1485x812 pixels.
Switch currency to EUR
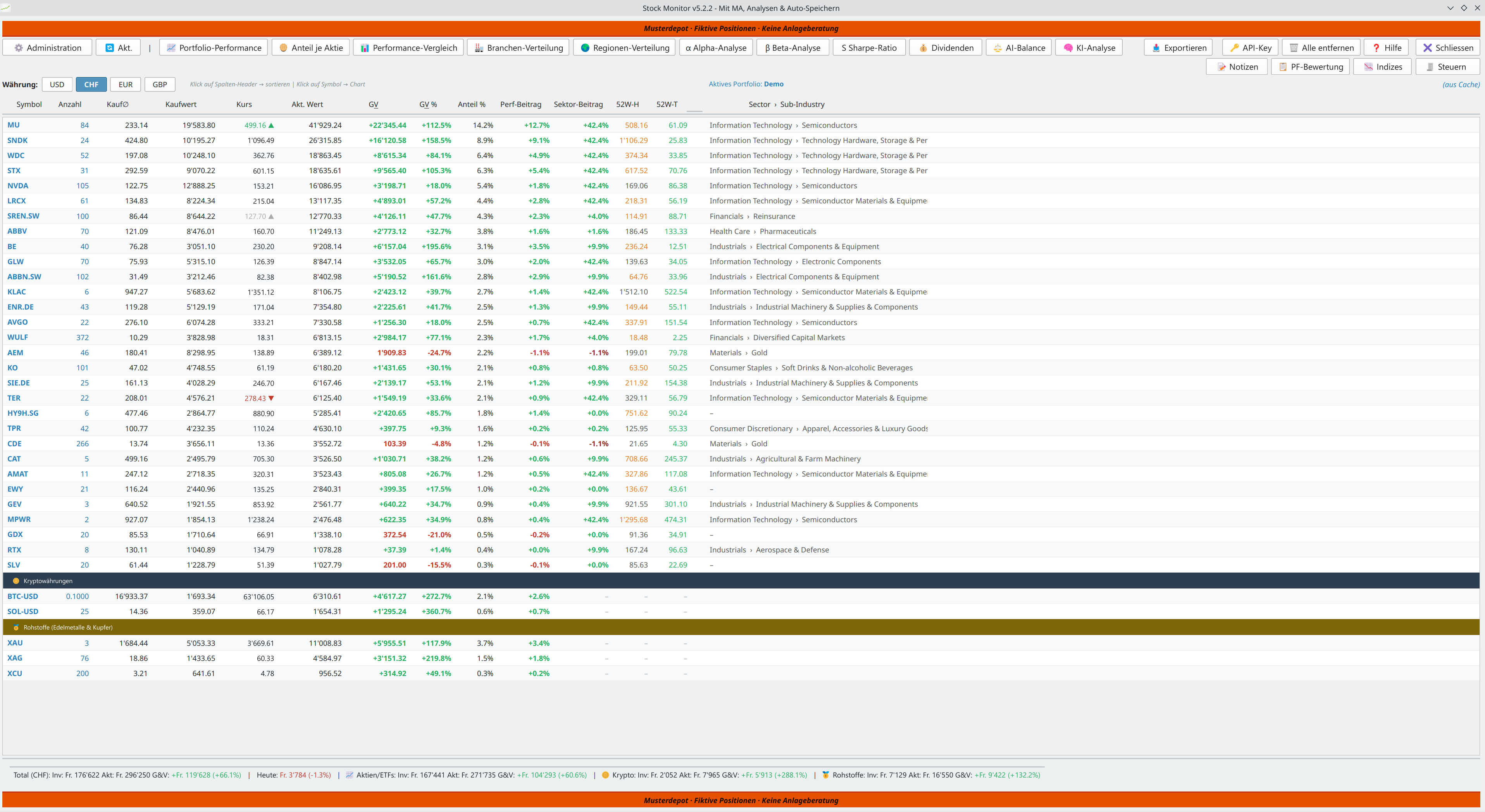click(x=126, y=85)
